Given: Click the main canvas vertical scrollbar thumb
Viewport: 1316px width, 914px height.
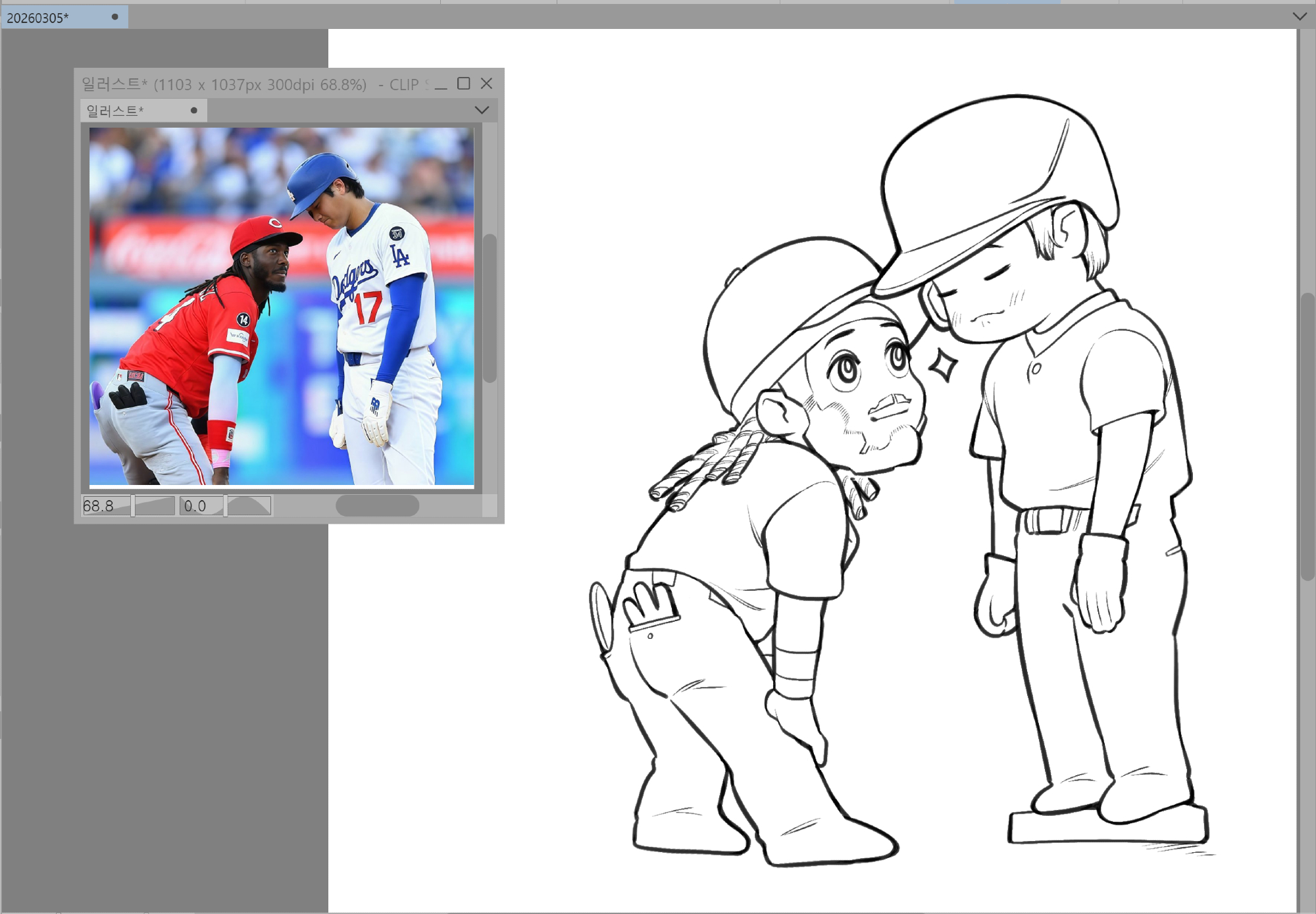Looking at the screenshot, I should click(1307, 436).
